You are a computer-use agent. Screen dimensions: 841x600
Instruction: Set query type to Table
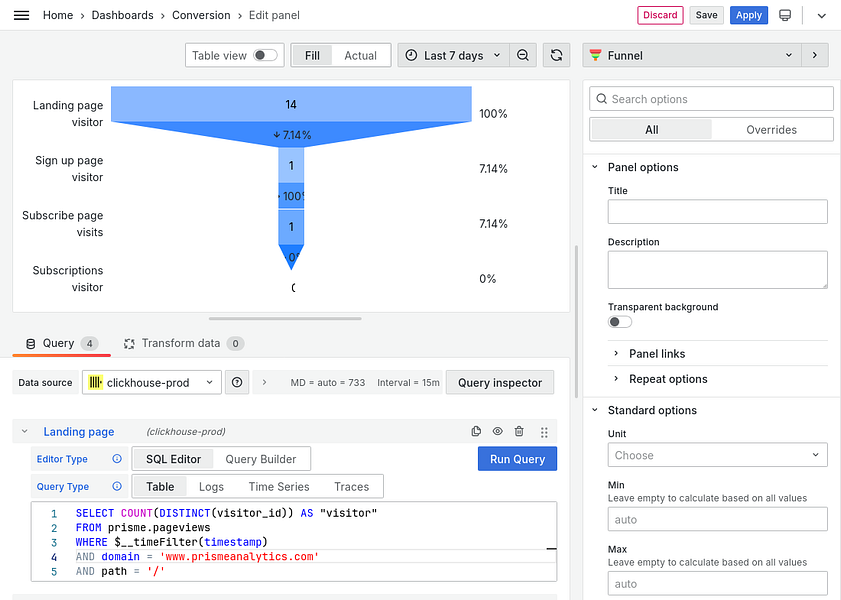tap(160, 486)
